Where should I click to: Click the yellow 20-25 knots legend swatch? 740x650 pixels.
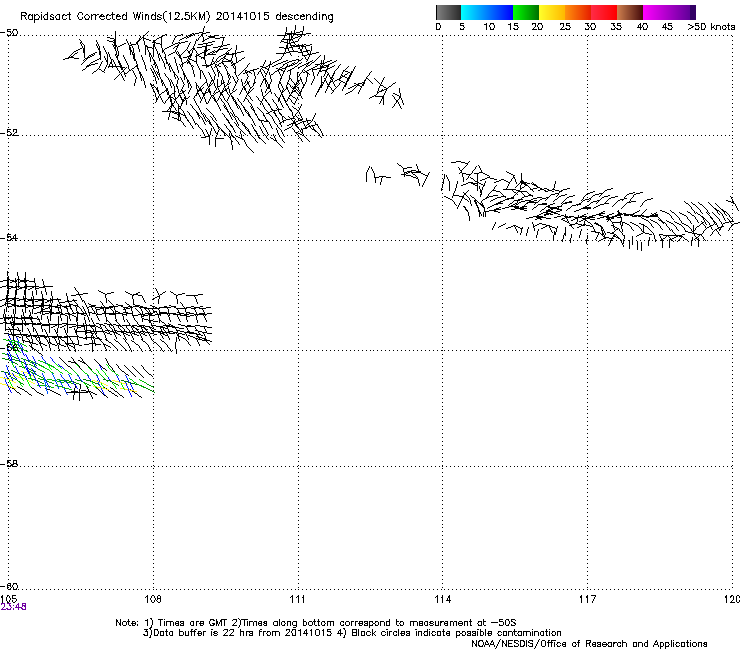552,12
